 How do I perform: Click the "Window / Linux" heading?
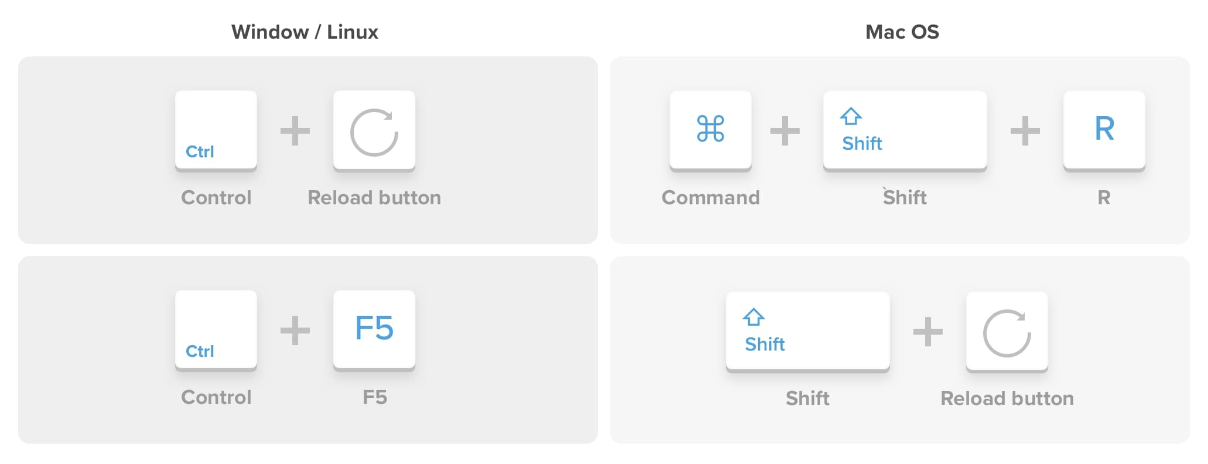click(x=305, y=32)
